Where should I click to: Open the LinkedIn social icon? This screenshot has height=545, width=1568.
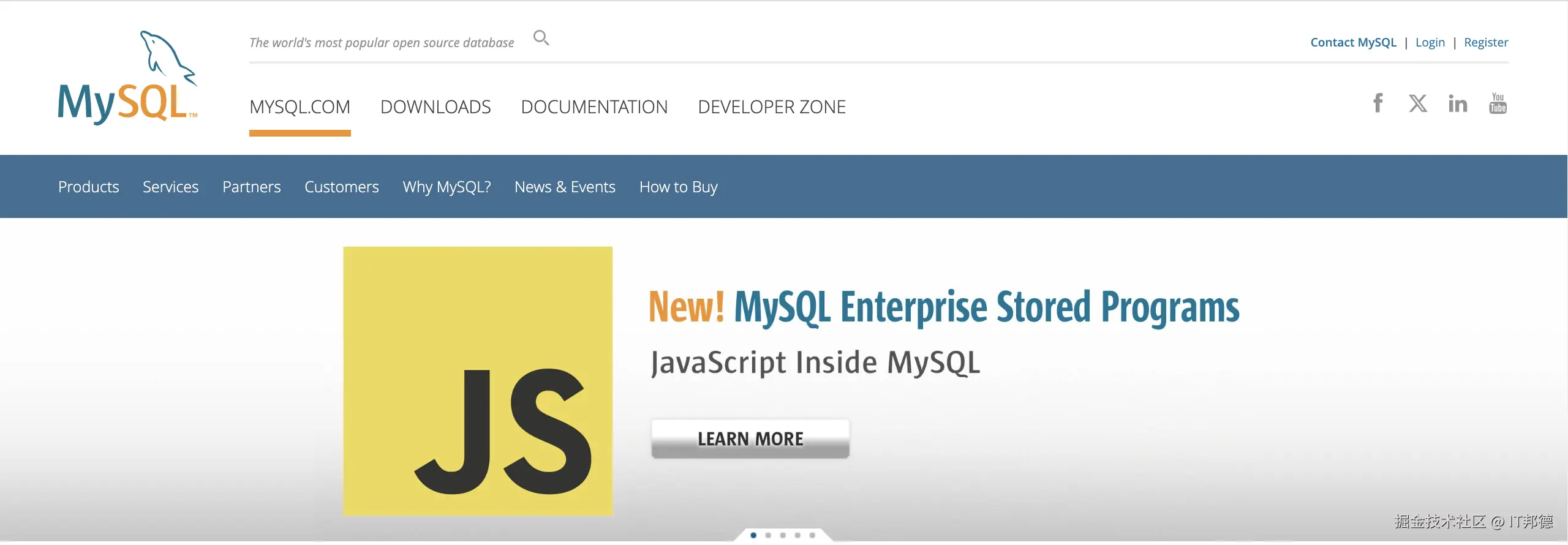1457,103
